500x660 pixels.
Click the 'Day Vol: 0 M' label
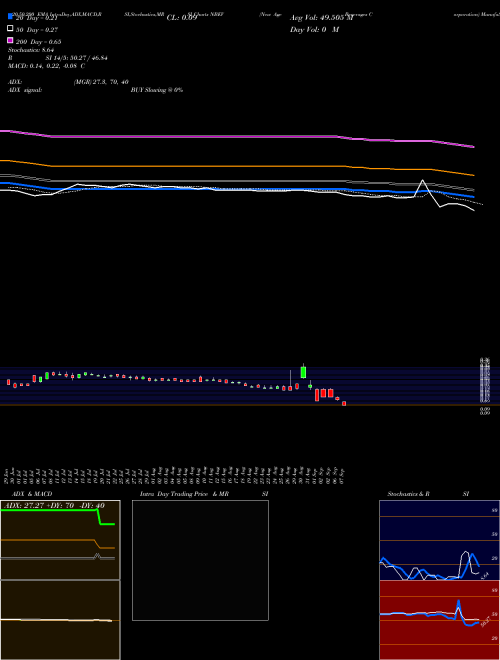click(314, 30)
